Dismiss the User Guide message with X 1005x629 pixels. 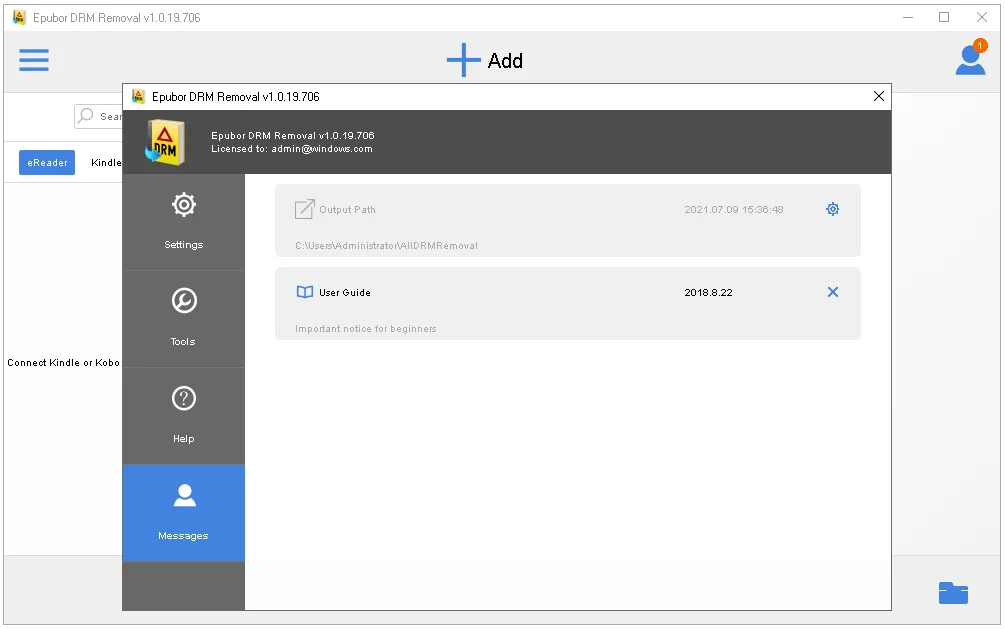click(x=833, y=292)
